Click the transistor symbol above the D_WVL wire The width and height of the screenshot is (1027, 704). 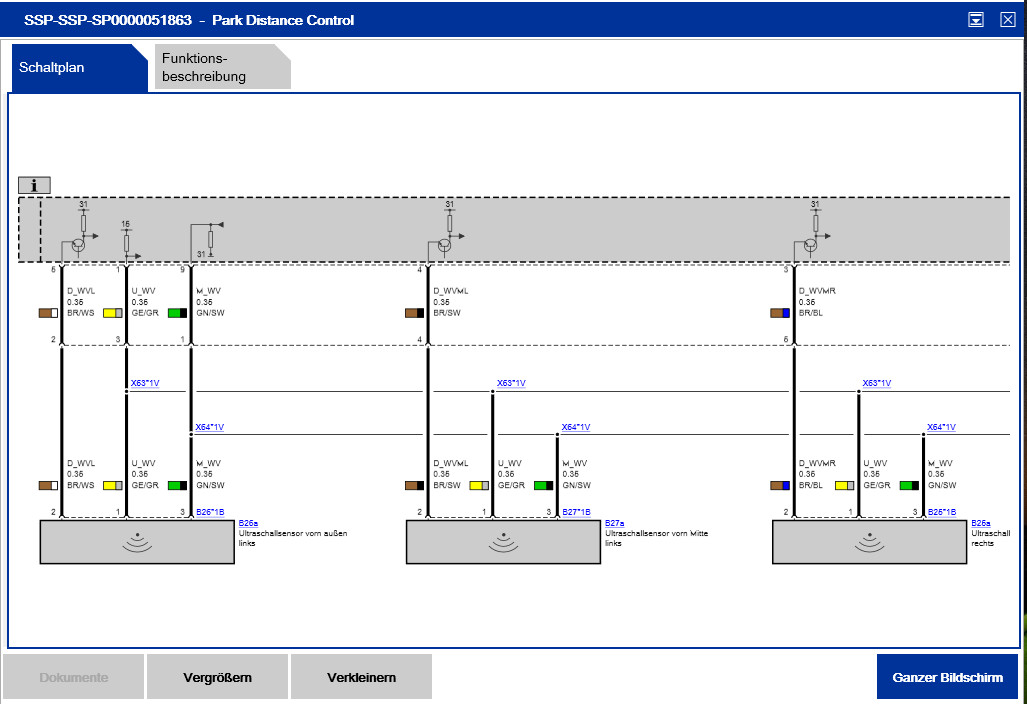coord(78,244)
